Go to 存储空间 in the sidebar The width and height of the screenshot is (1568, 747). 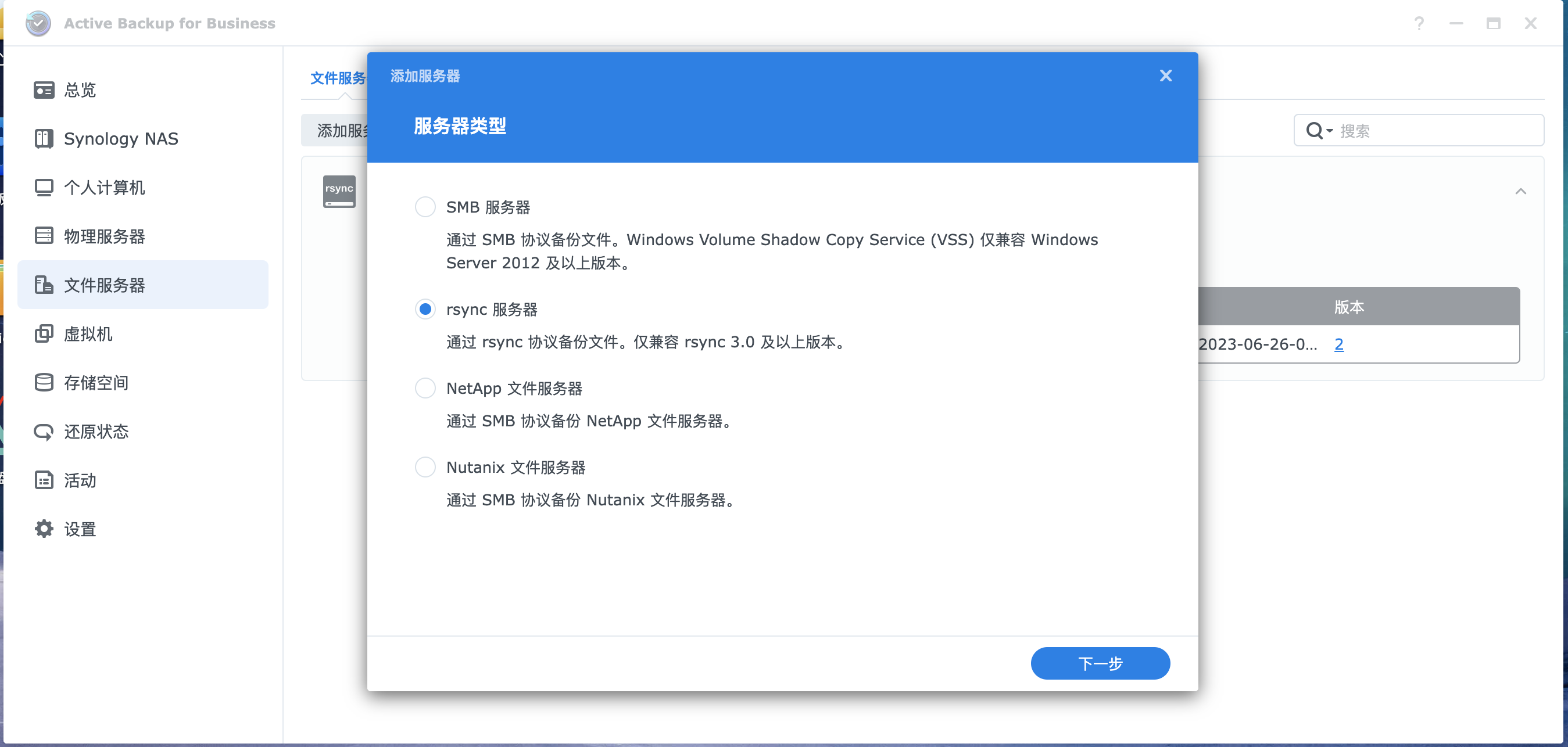142,383
